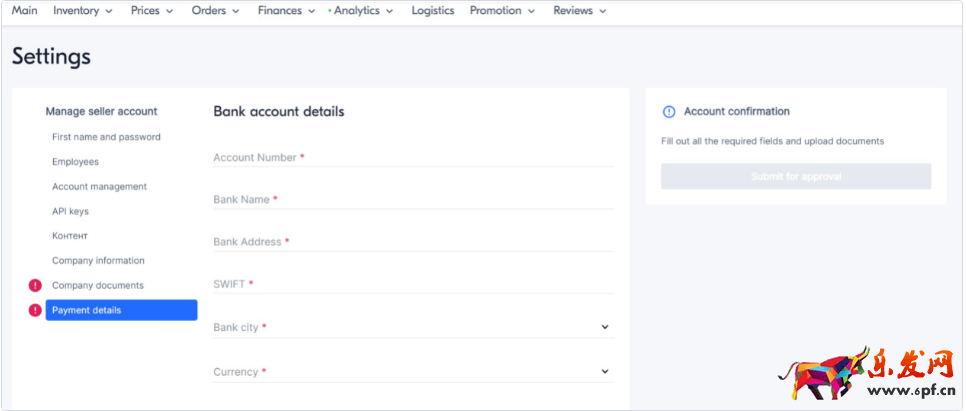This screenshot has width=966, height=411.
Task: Expand the Prices menu
Action: click(x=151, y=11)
